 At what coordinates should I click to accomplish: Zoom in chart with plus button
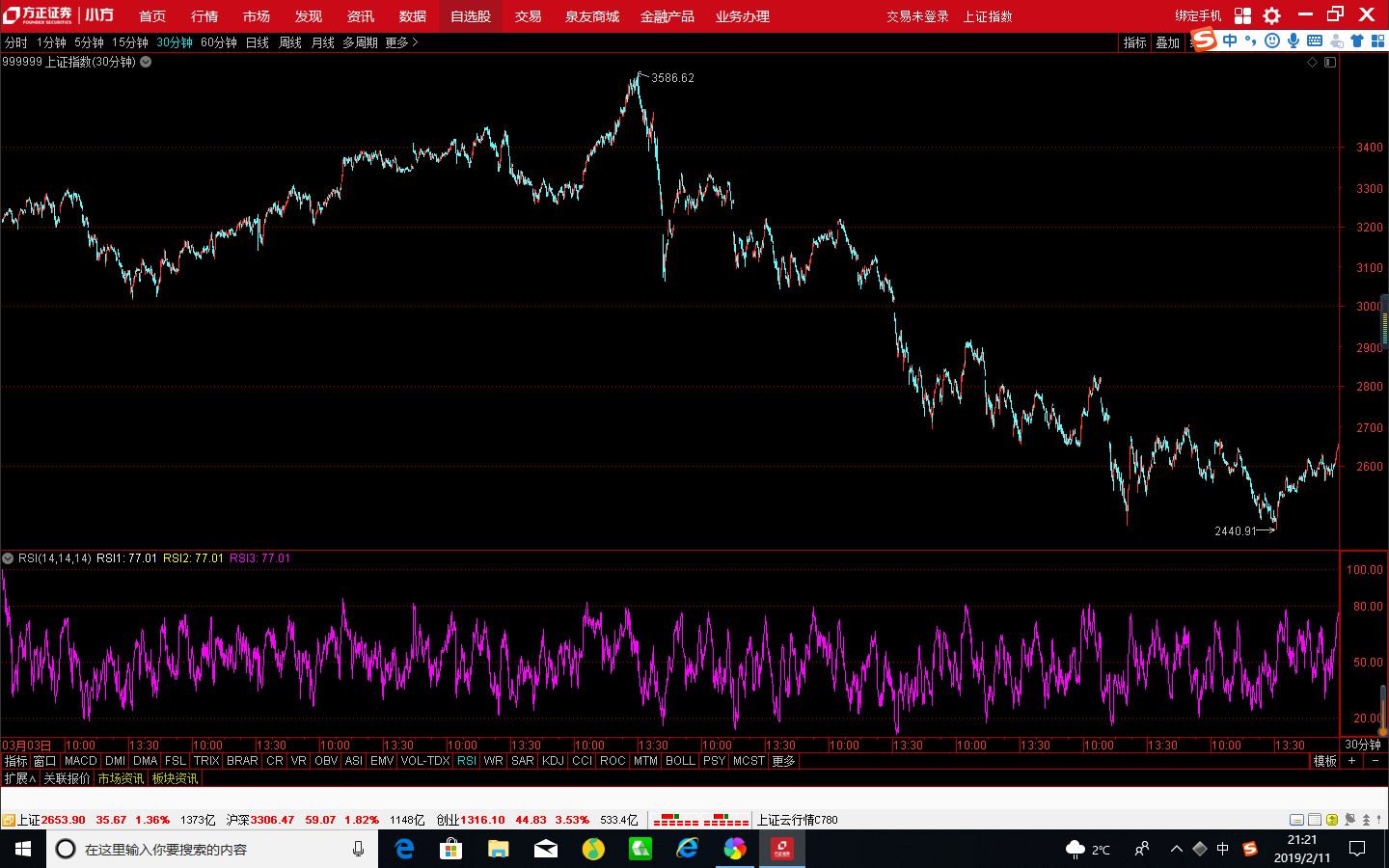(1352, 761)
